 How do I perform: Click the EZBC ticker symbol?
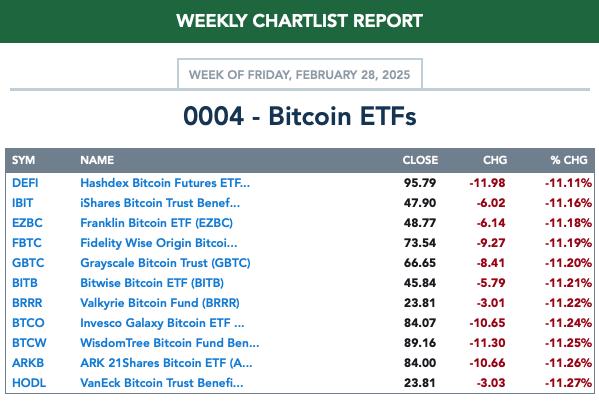pyautogui.click(x=27, y=223)
